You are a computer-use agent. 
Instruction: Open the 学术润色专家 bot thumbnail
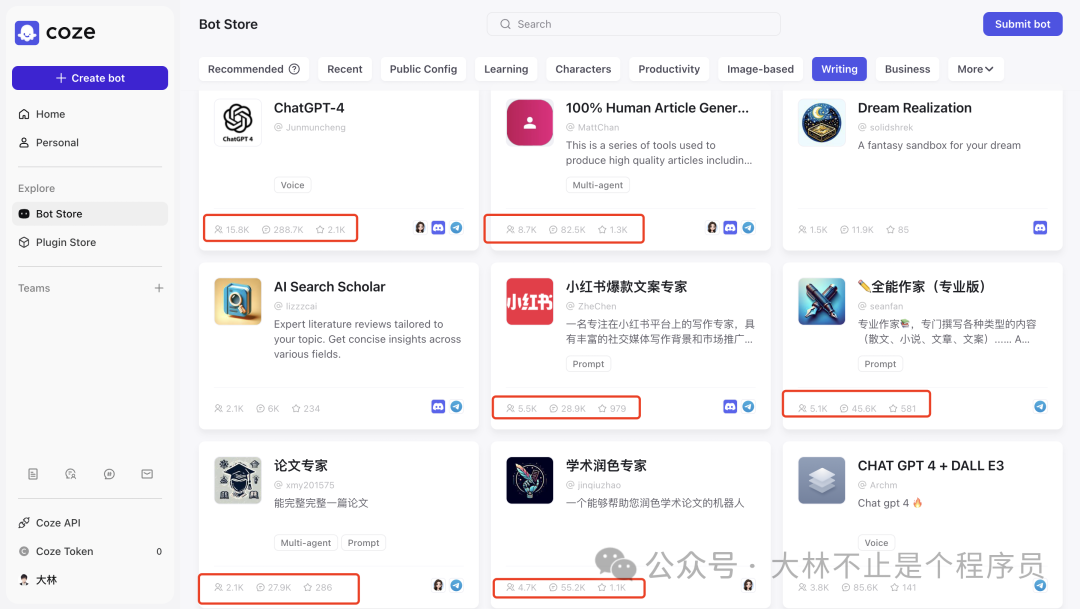click(x=530, y=481)
